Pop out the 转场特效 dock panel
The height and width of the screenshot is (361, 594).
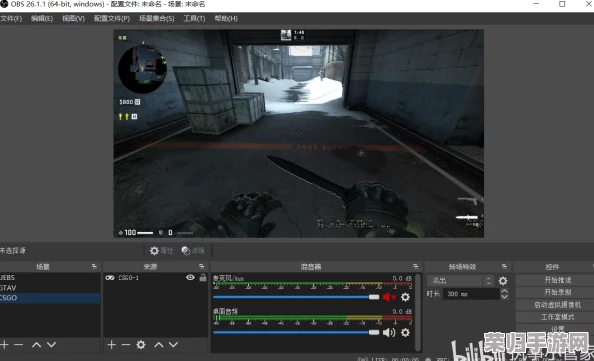(504, 266)
